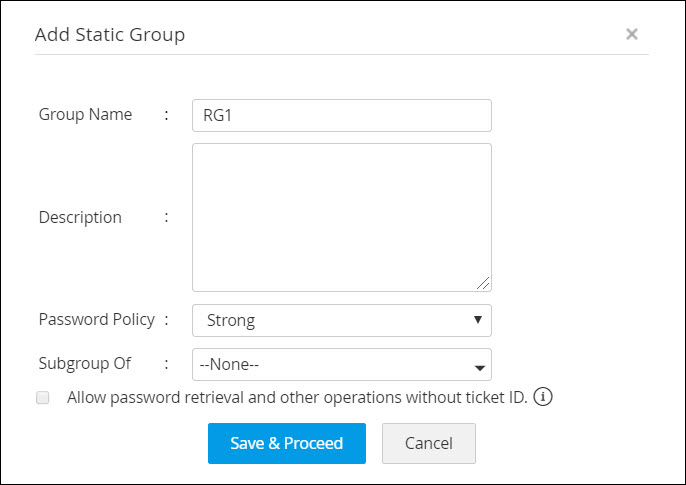This screenshot has width=686, height=485.
Task: Click the Save & Proceed button
Action: (286, 443)
